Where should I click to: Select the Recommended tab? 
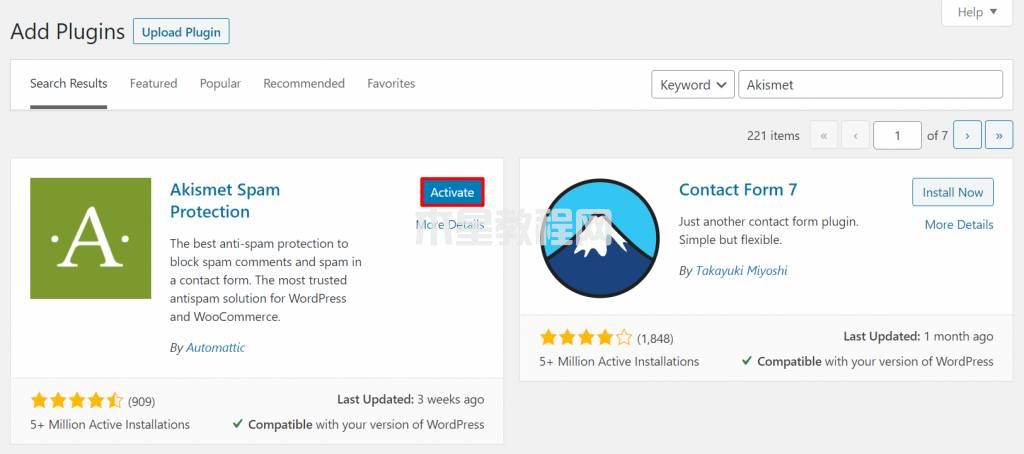tap(304, 84)
